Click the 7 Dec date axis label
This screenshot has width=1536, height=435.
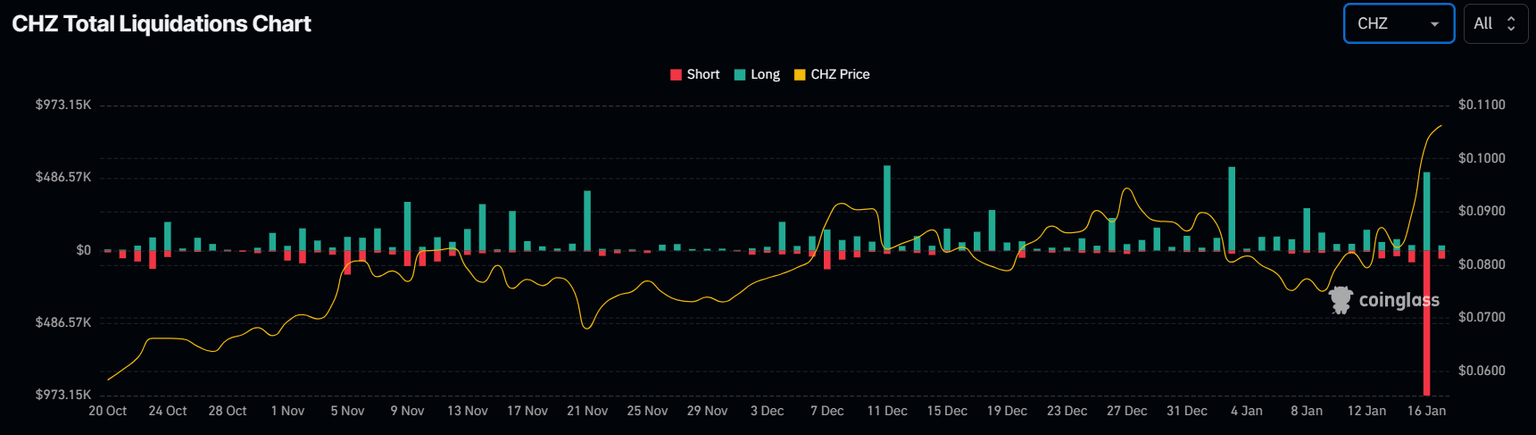point(827,411)
